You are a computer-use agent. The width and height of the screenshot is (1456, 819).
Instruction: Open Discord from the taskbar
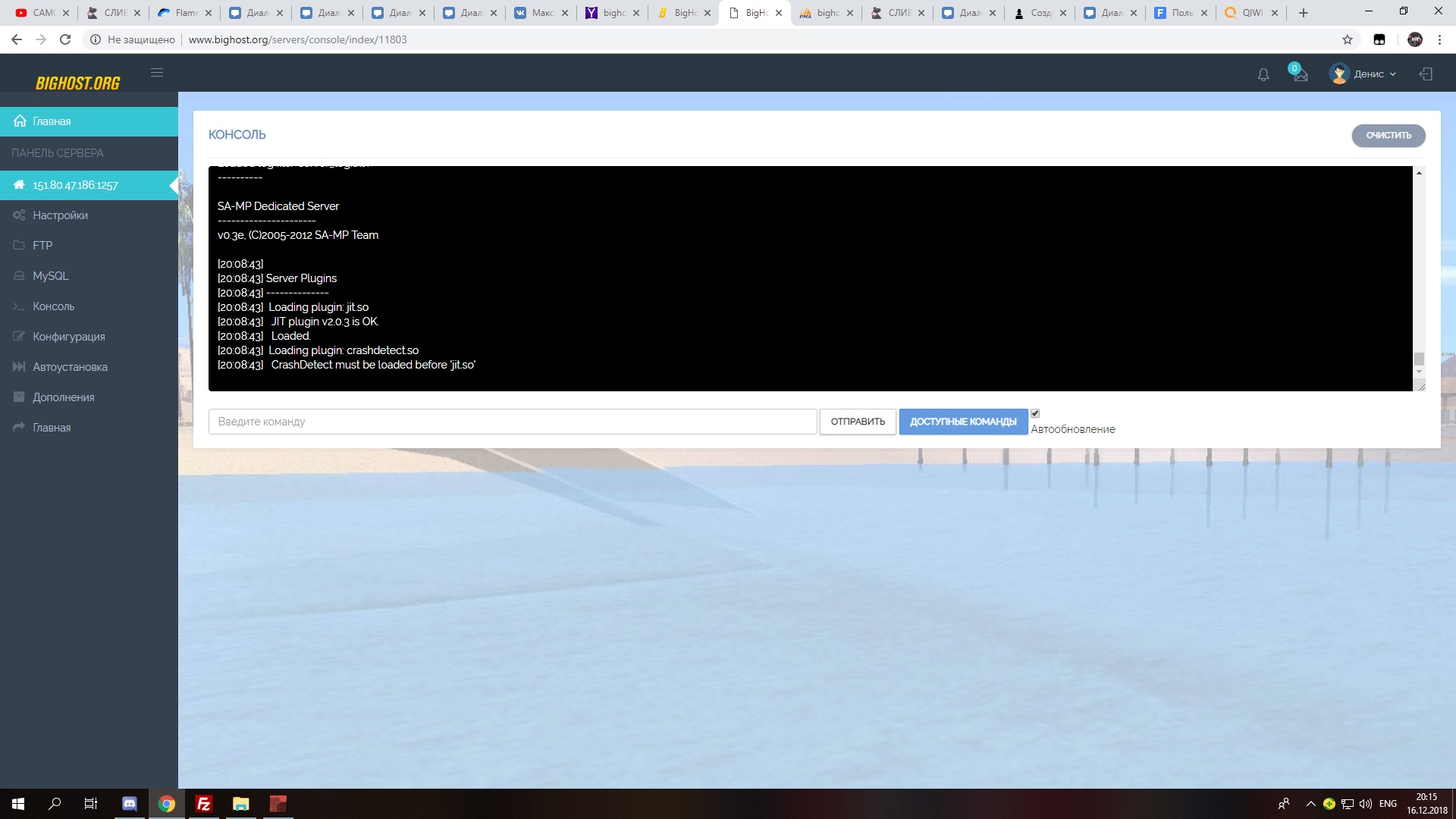point(130,804)
